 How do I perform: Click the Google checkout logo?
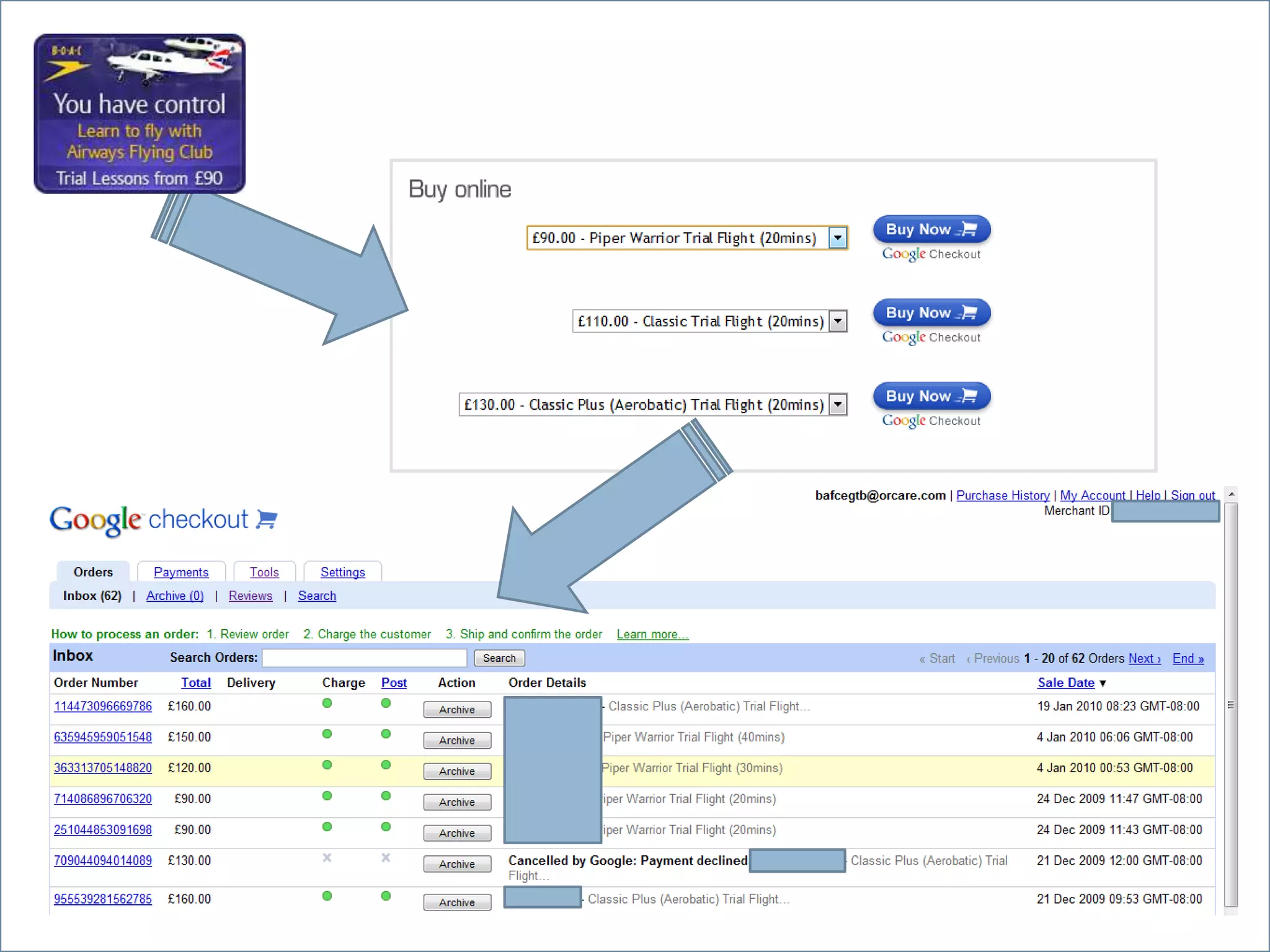tap(163, 520)
